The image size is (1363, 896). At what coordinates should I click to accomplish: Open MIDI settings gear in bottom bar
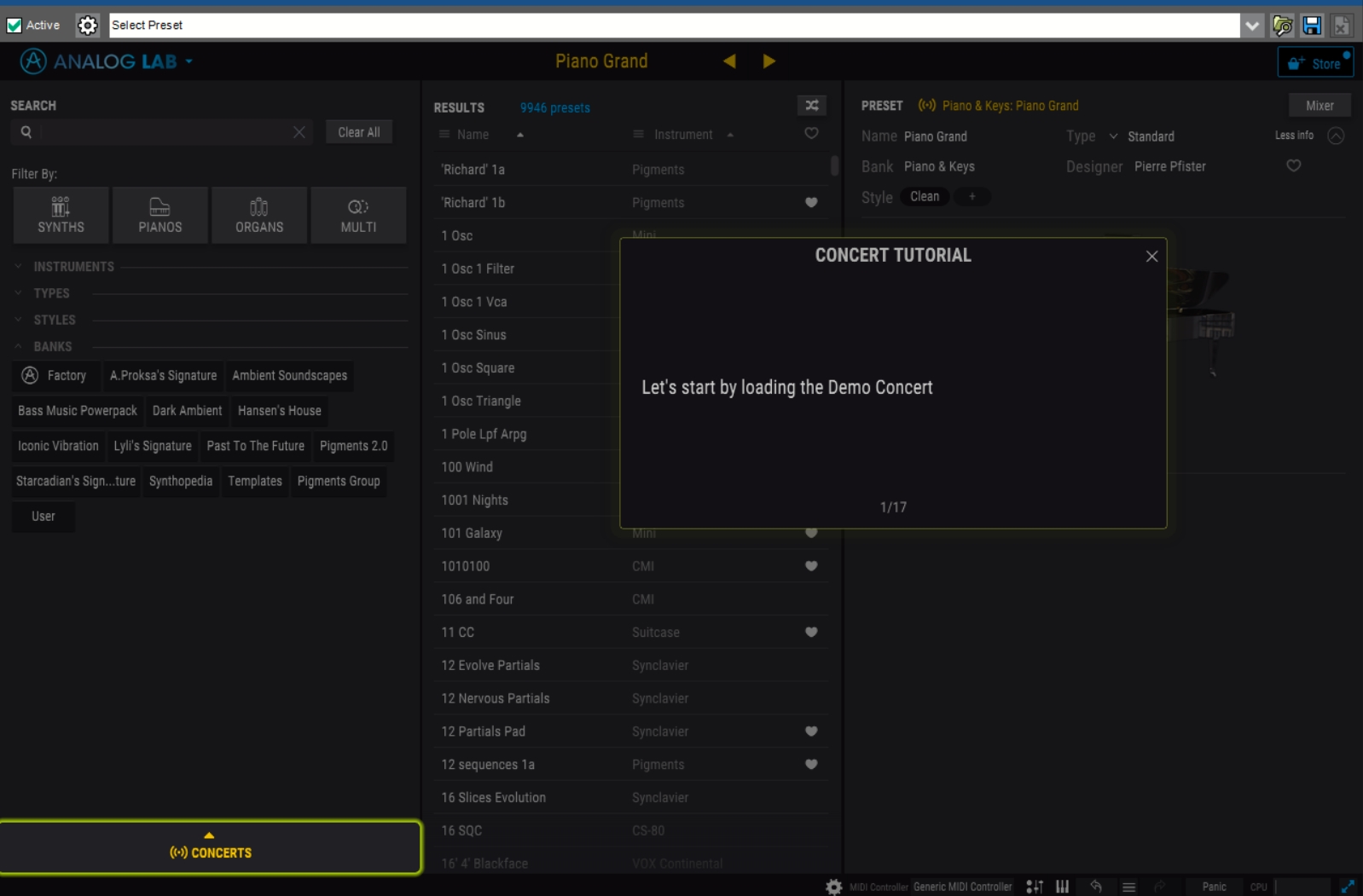click(x=834, y=887)
